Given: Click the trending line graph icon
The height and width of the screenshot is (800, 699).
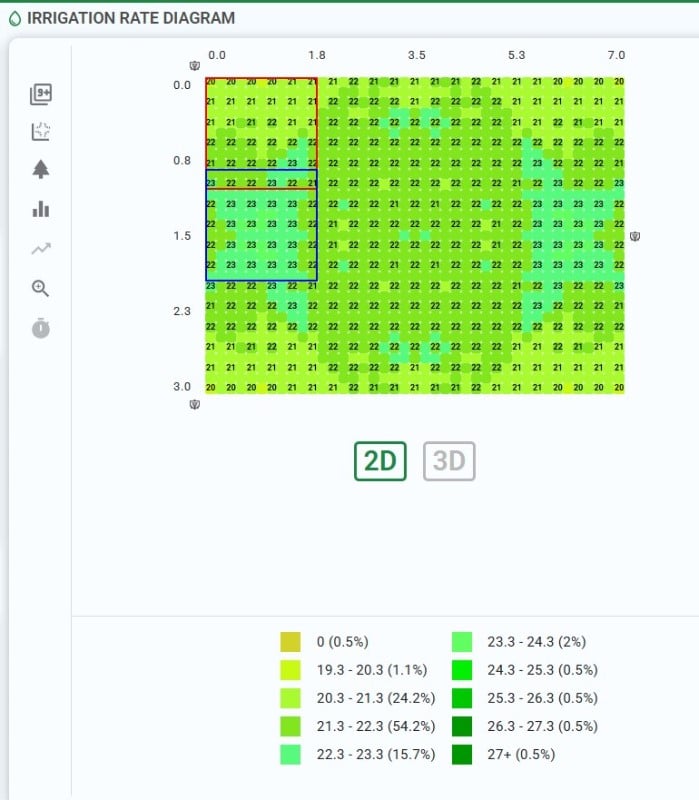Looking at the screenshot, I should click(41, 249).
